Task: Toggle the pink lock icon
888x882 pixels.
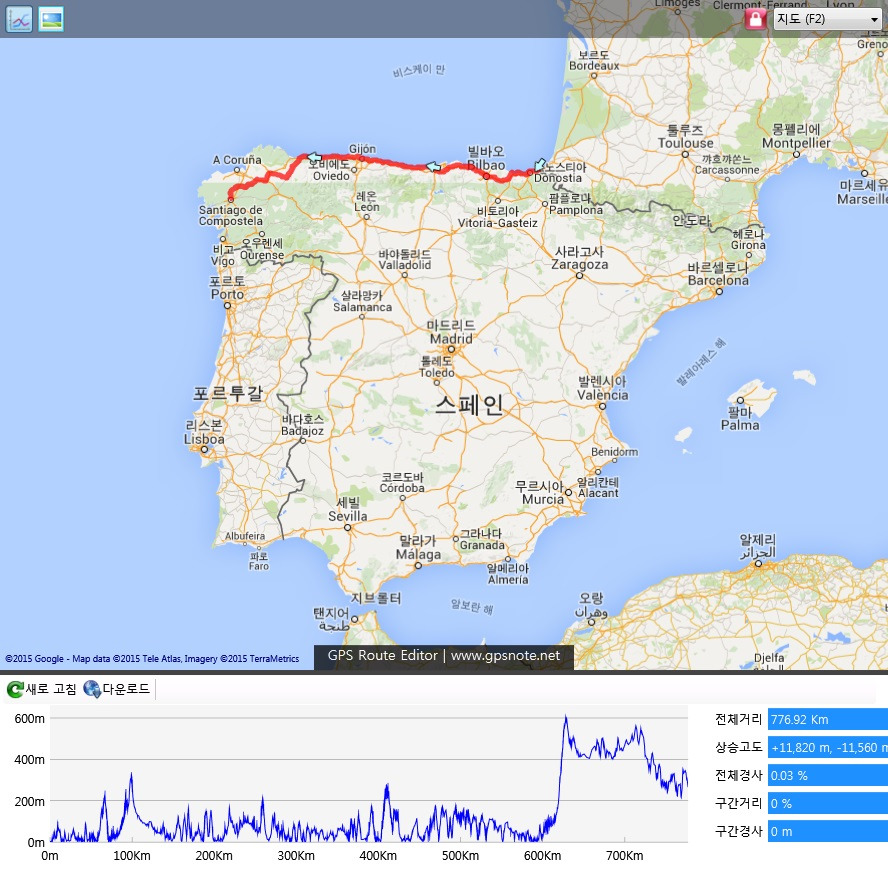Action: pyautogui.click(x=755, y=19)
